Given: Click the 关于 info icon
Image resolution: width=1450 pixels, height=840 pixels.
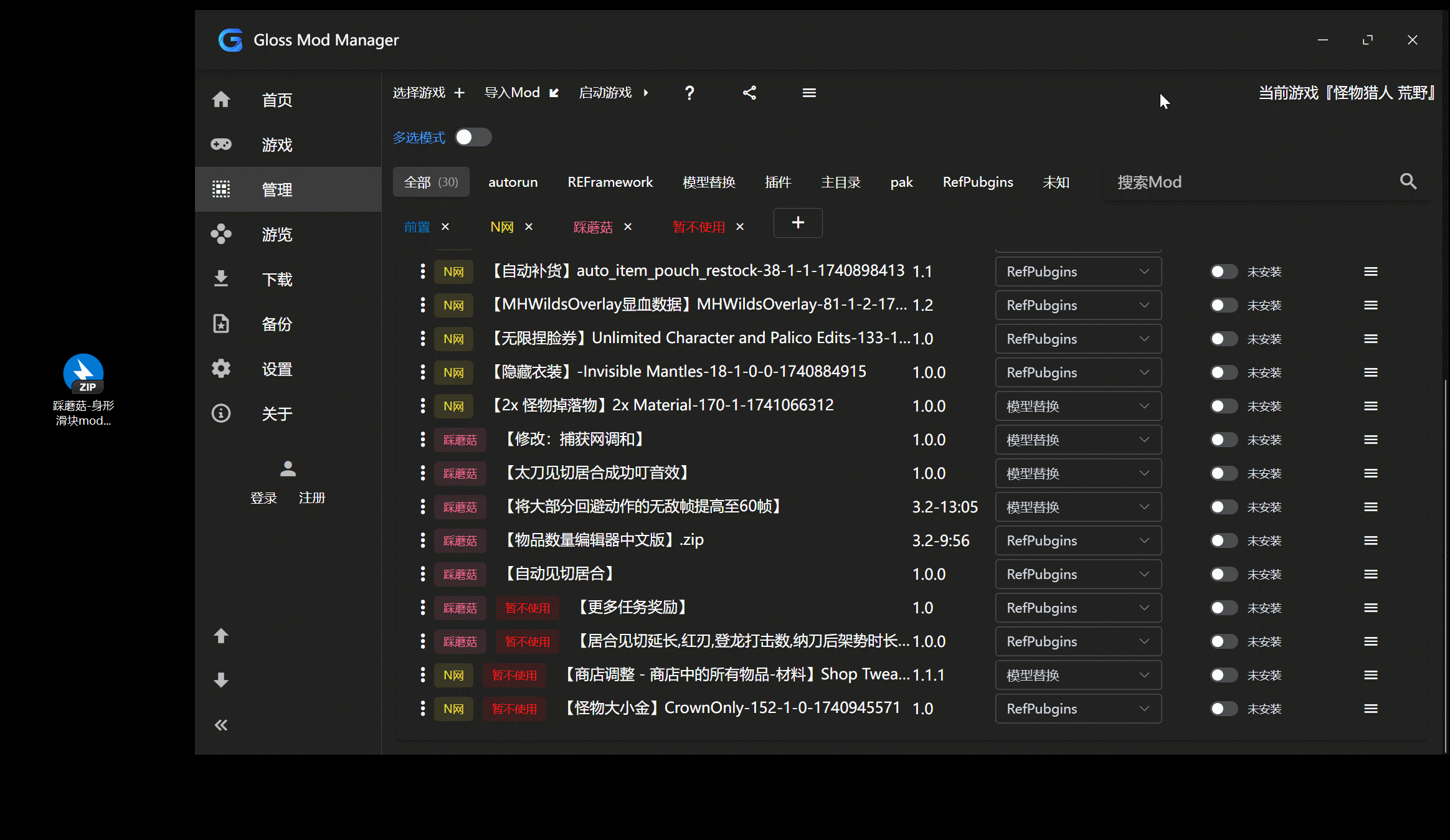Looking at the screenshot, I should click(221, 413).
